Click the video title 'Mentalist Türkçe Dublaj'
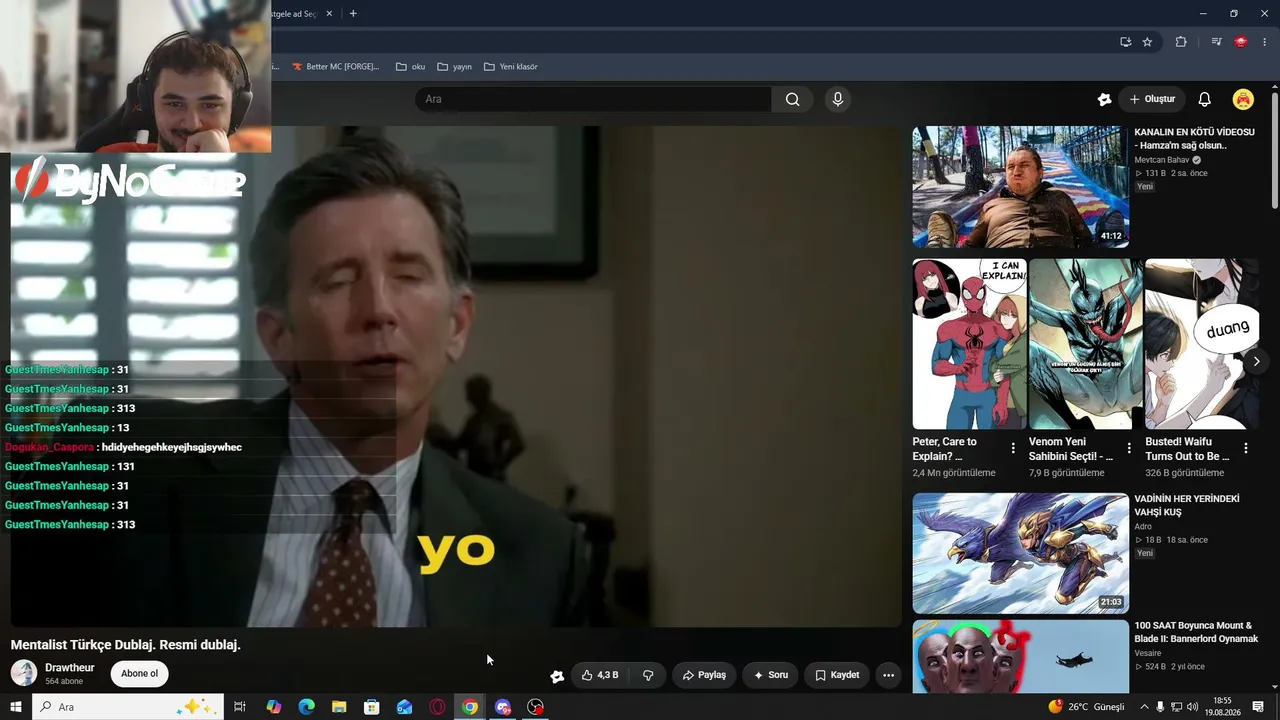1280x720 pixels. (x=126, y=645)
